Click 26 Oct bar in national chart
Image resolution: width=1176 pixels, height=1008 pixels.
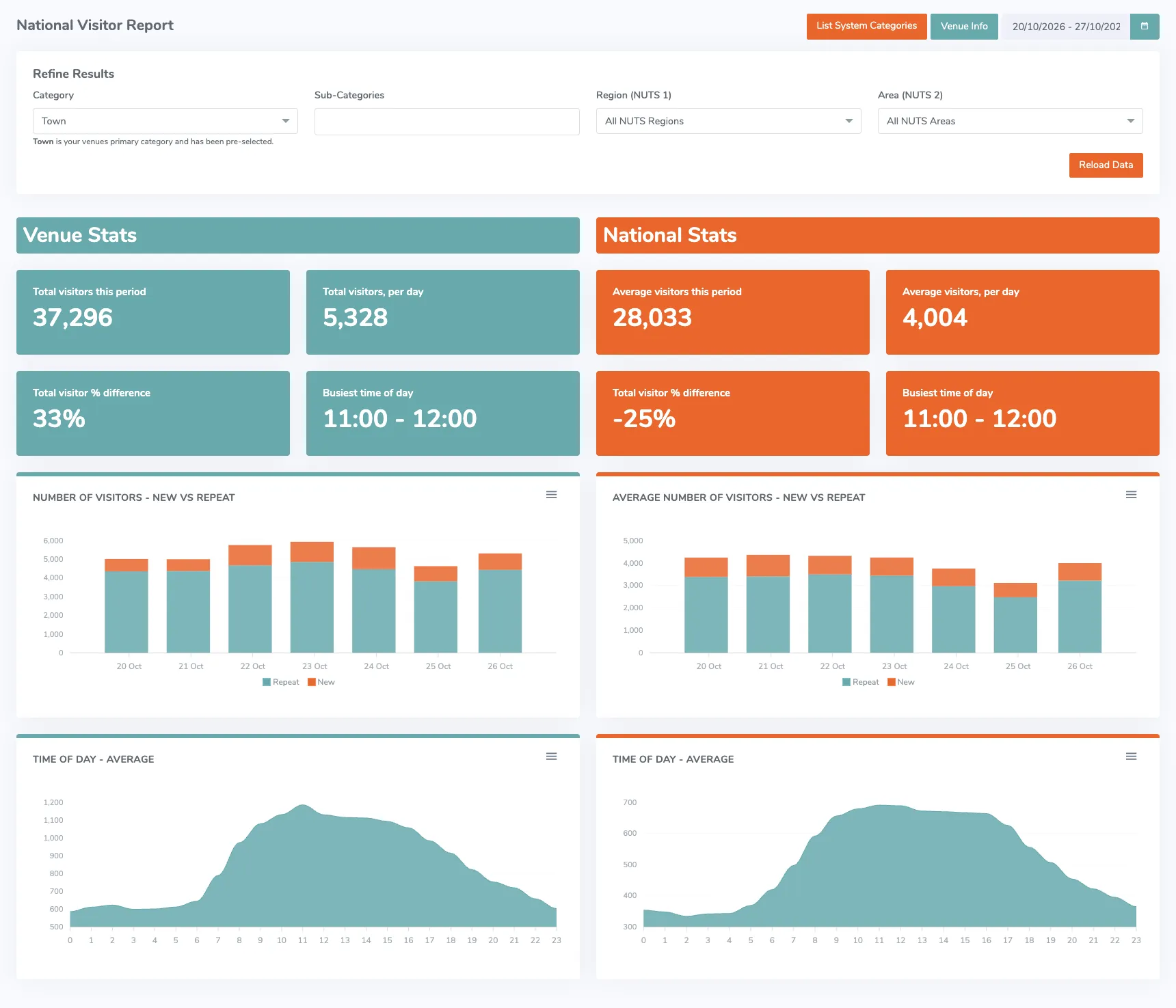coord(1080,608)
